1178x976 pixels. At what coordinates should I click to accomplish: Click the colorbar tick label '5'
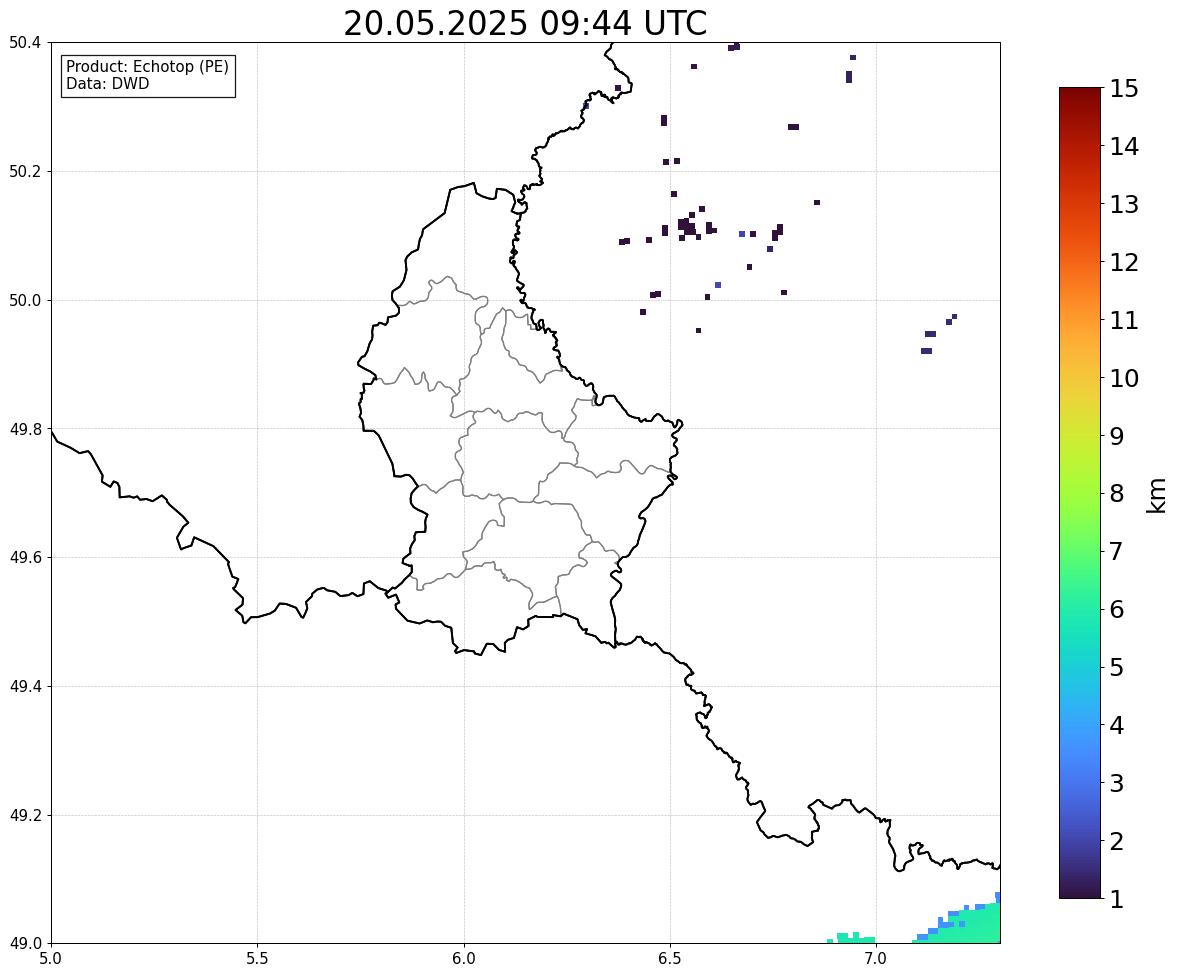tap(1117, 667)
